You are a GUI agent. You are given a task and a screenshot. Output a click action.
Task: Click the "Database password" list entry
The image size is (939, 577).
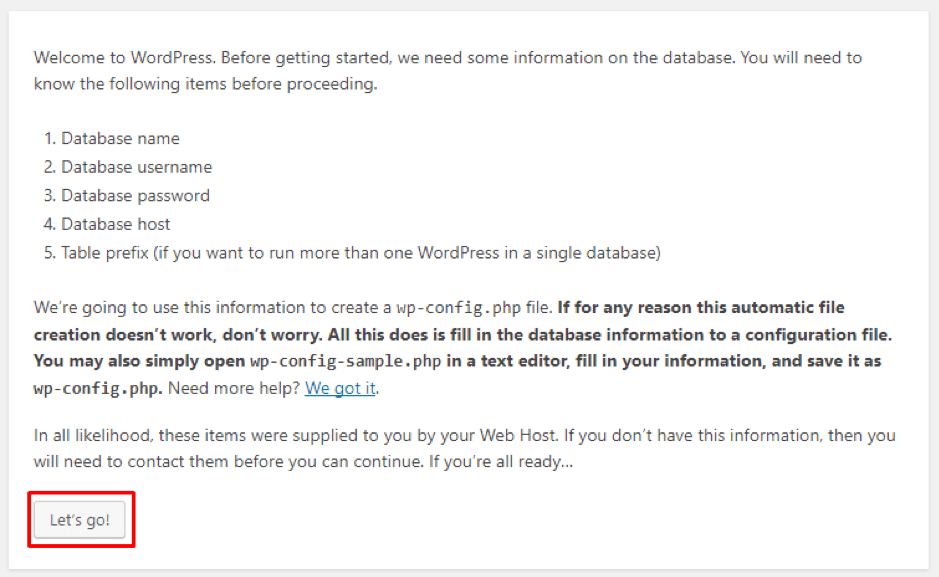click(x=135, y=196)
